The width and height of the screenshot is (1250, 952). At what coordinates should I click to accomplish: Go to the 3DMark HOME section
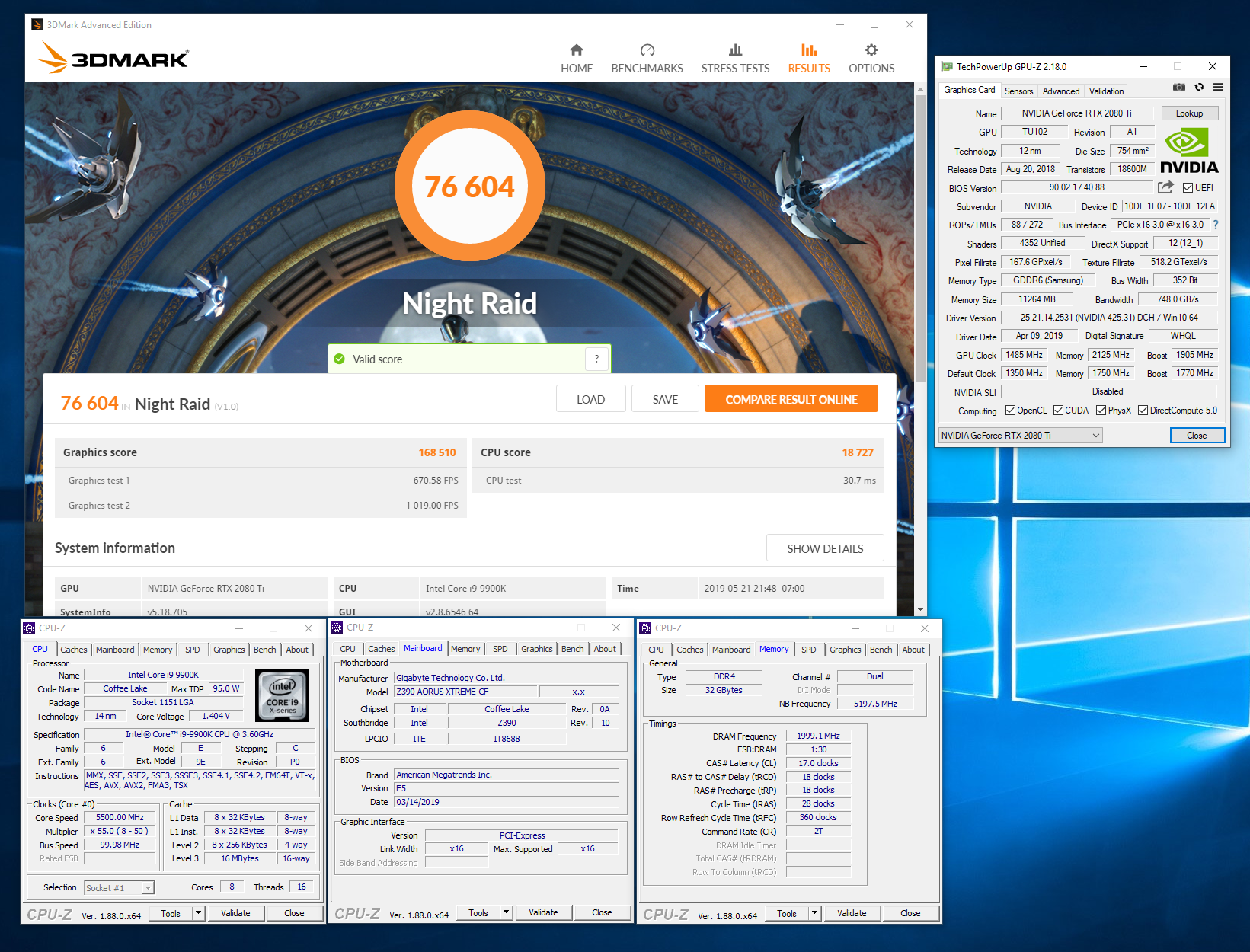pyautogui.click(x=577, y=59)
